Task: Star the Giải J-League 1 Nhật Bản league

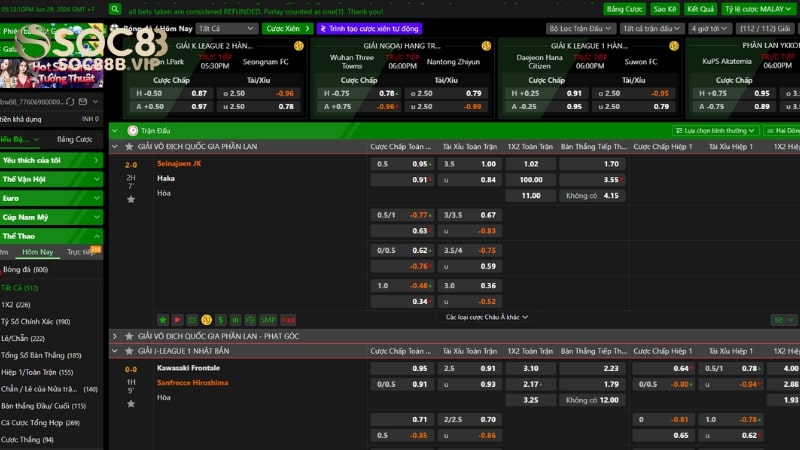Action: 129,351
